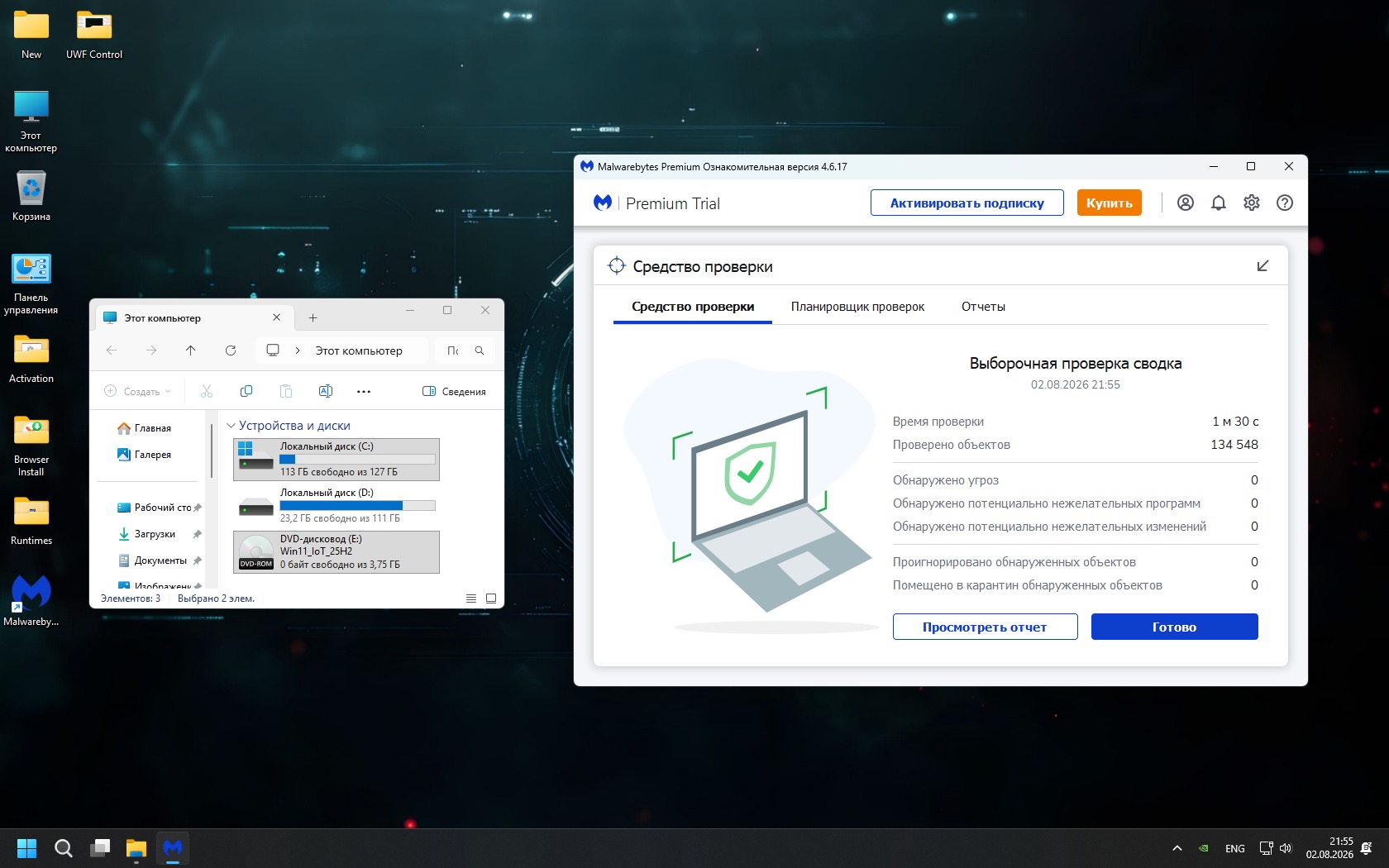Switch to the Отчеты tab
1389x868 pixels.
983,307
